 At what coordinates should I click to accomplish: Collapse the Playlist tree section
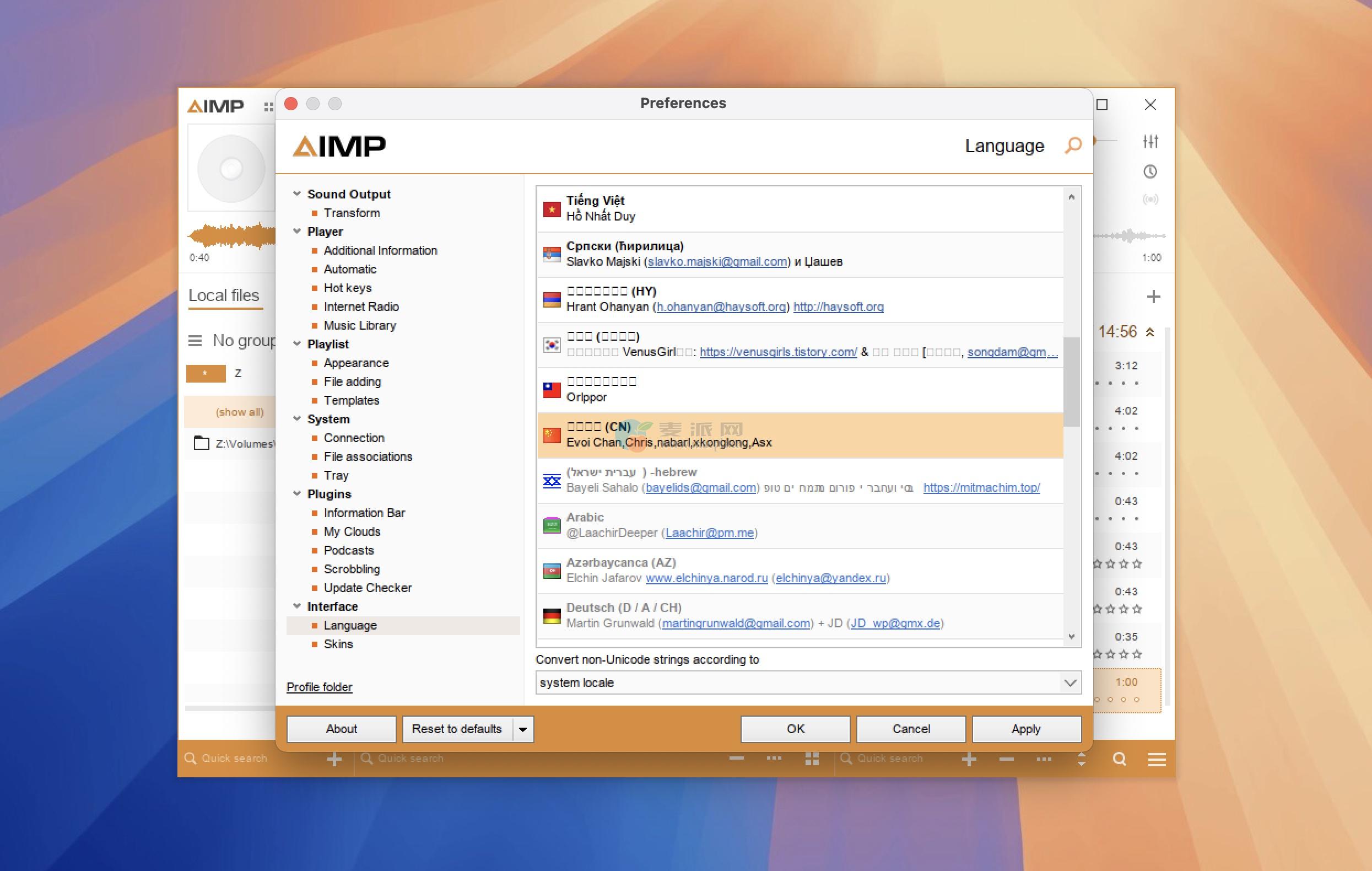point(297,344)
